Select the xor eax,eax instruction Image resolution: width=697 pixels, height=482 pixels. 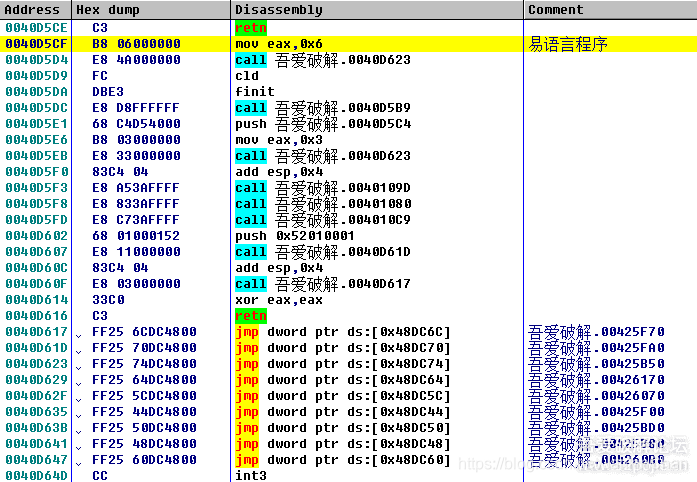279,300
